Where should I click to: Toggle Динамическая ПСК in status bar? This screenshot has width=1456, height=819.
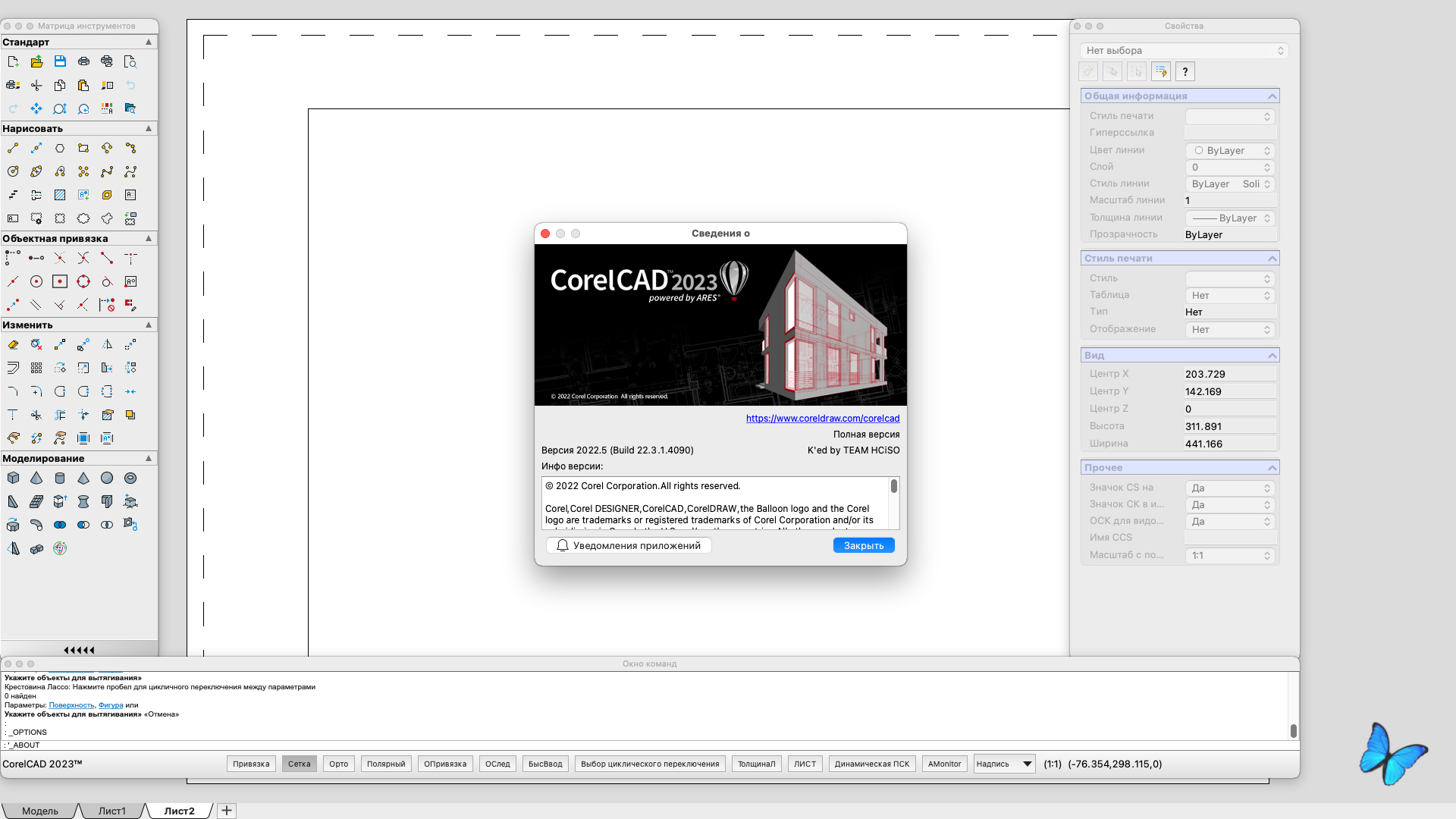872,764
